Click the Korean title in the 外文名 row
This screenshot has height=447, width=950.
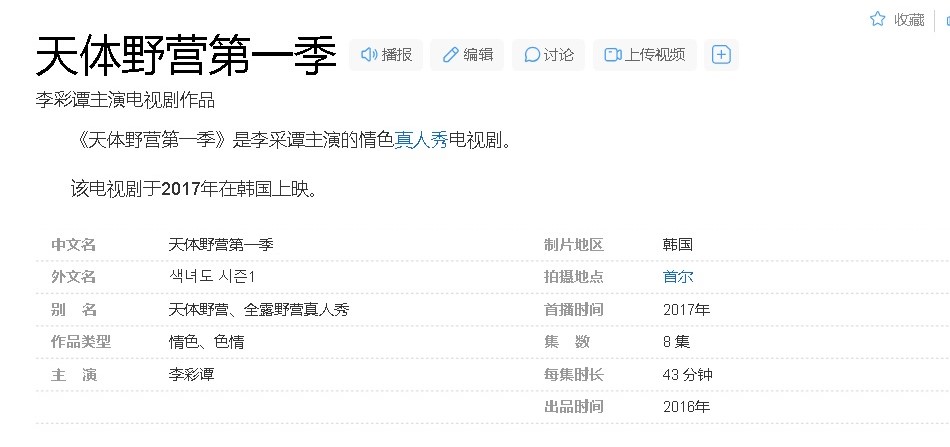tap(213, 277)
